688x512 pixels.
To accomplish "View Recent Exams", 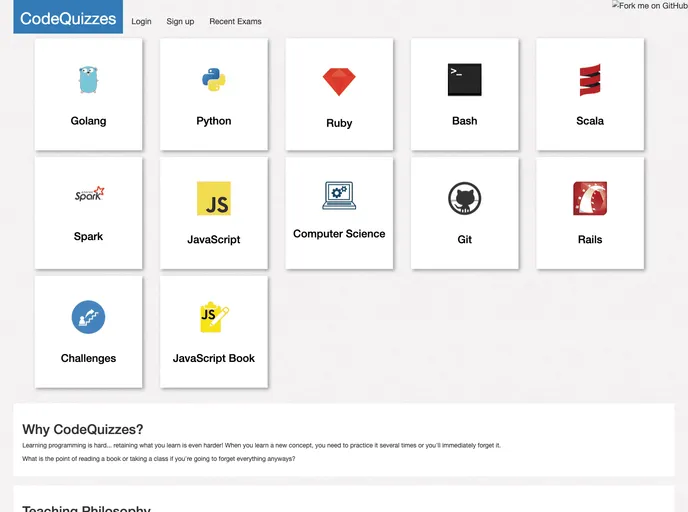I will (x=235, y=21).
